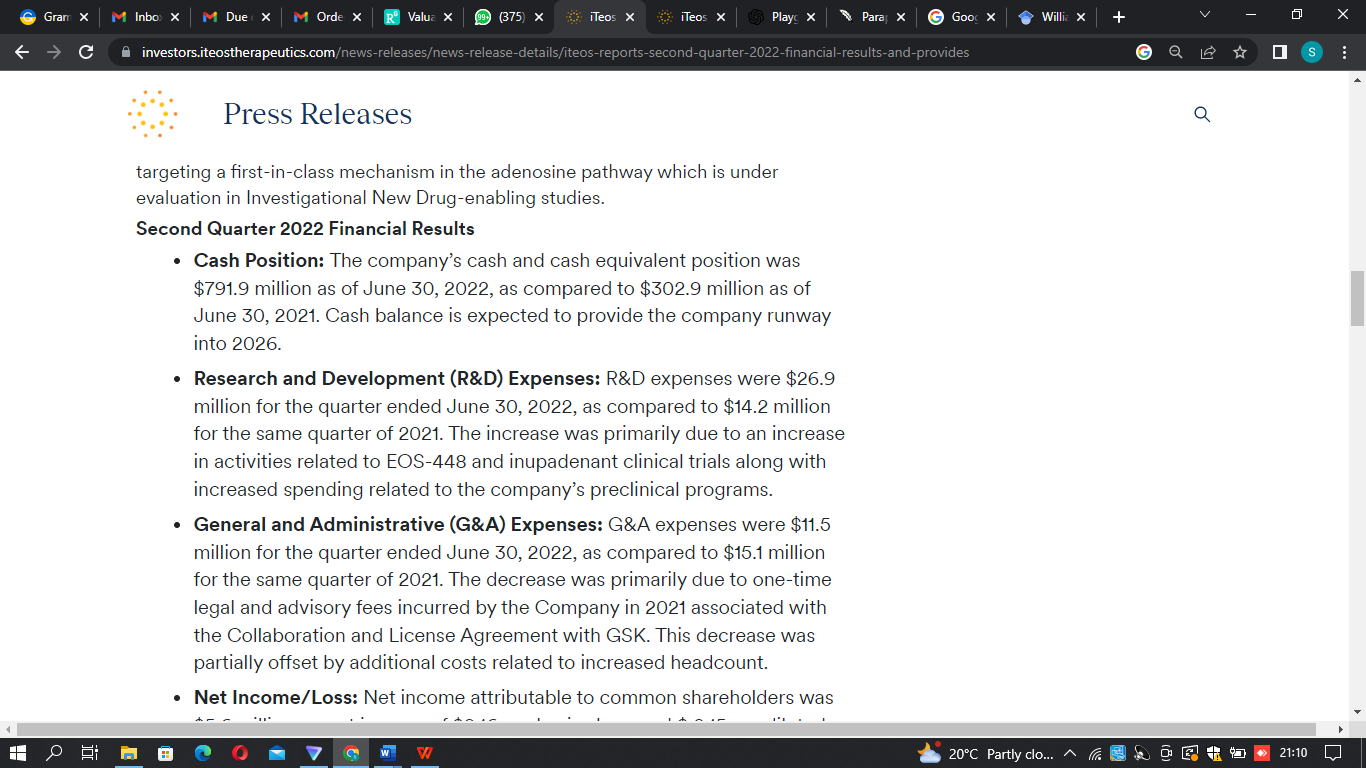This screenshot has width=1366, height=768.
Task: Open a new browser tab
Action: click(1119, 17)
